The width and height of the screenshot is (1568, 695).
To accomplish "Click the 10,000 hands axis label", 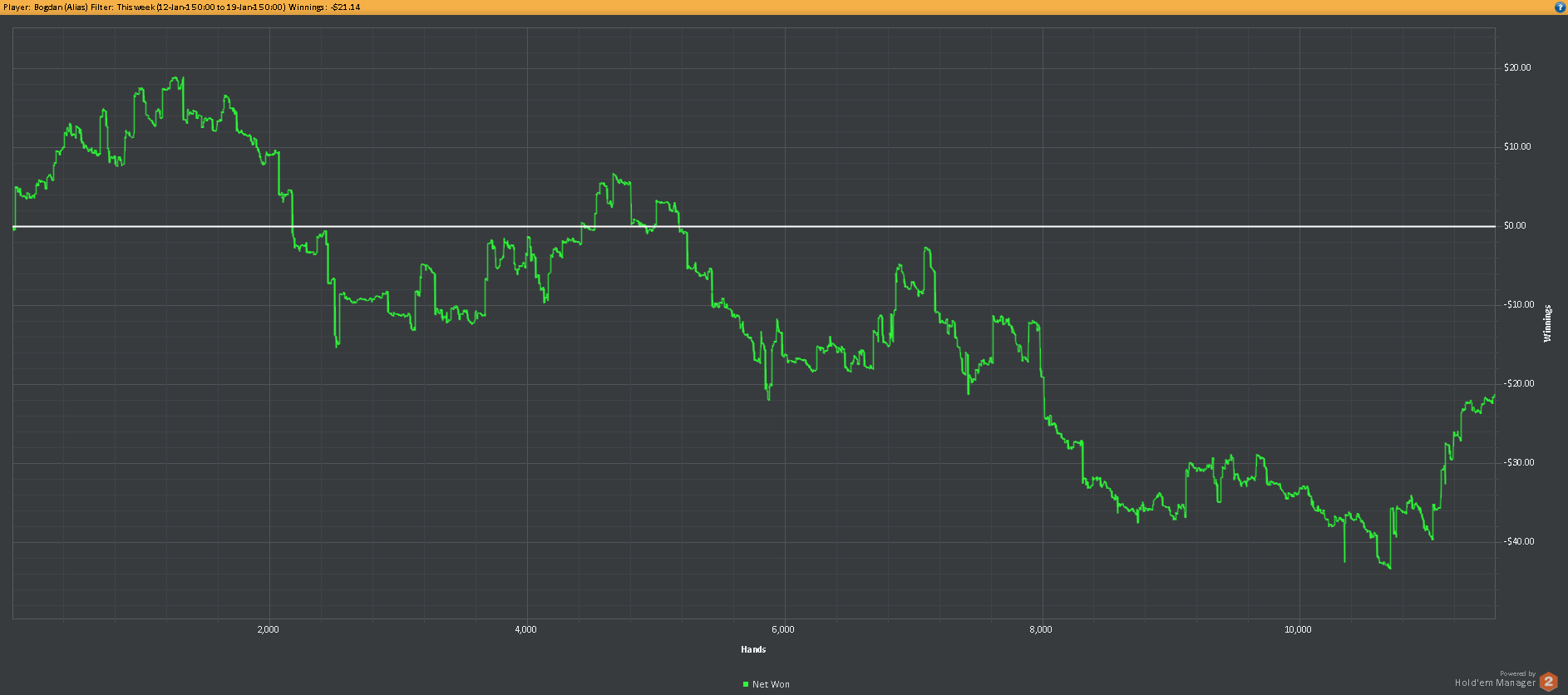I will (1298, 629).
